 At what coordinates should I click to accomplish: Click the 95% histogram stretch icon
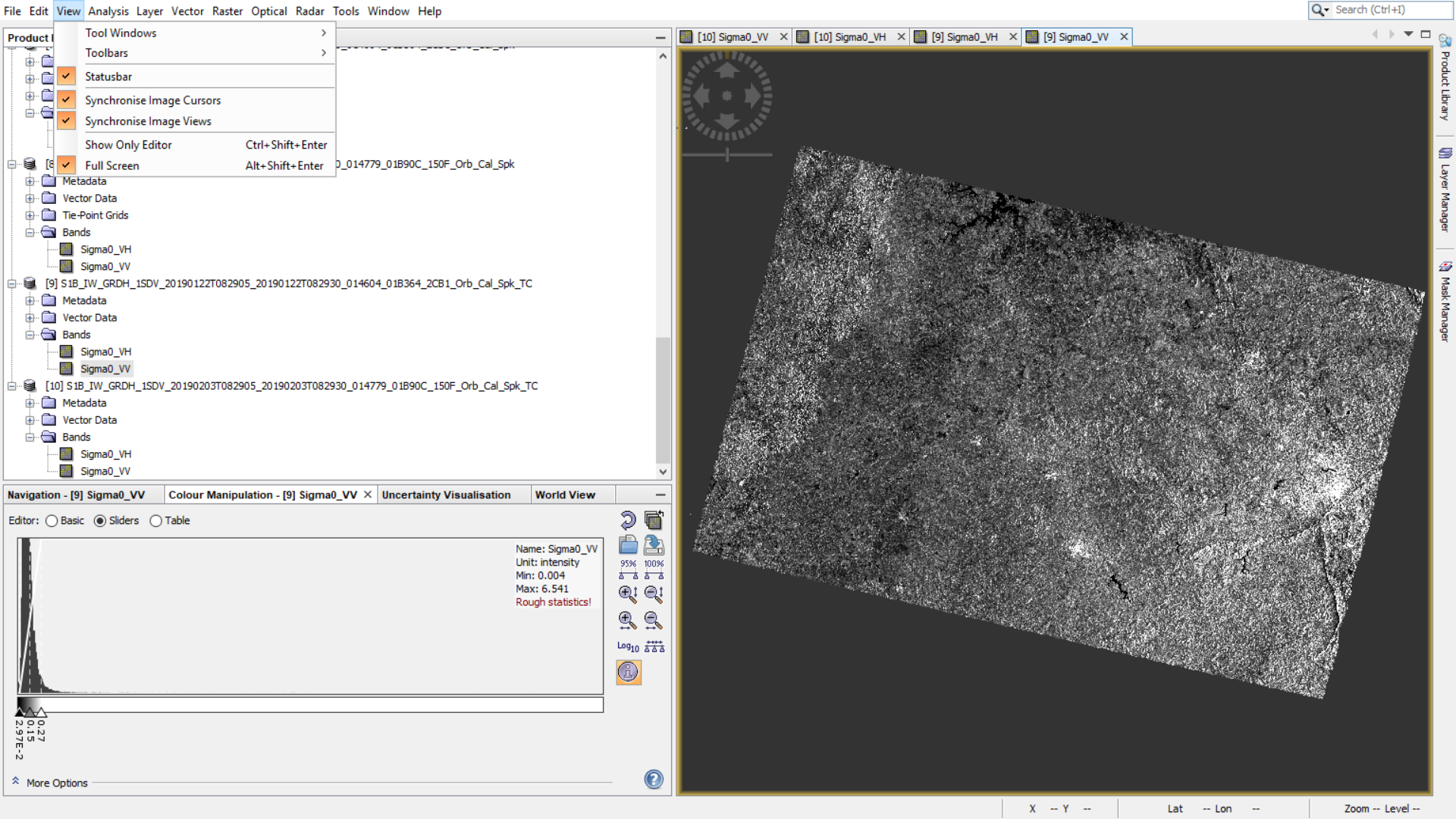coord(628,569)
